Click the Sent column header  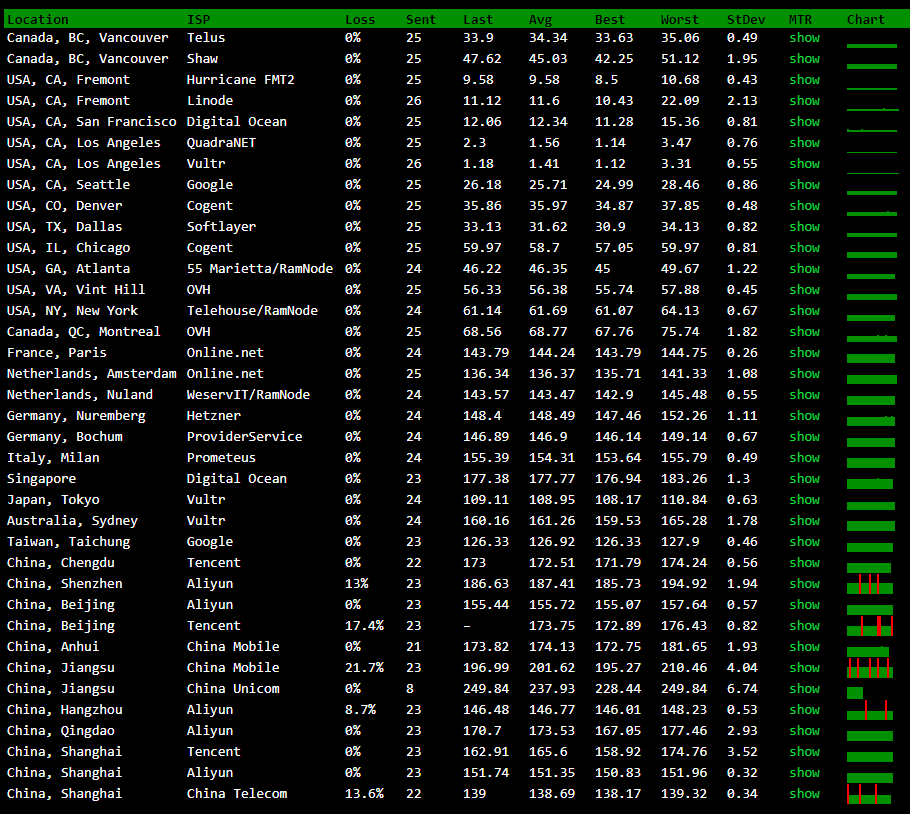tap(421, 20)
